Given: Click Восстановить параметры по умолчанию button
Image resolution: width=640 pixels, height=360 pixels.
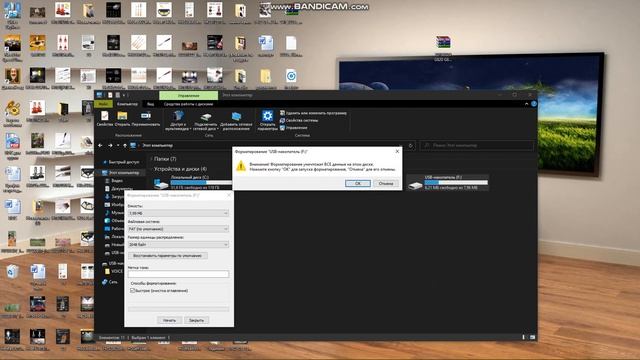Looking at the screenshot, I should click(x=168, y=256).
